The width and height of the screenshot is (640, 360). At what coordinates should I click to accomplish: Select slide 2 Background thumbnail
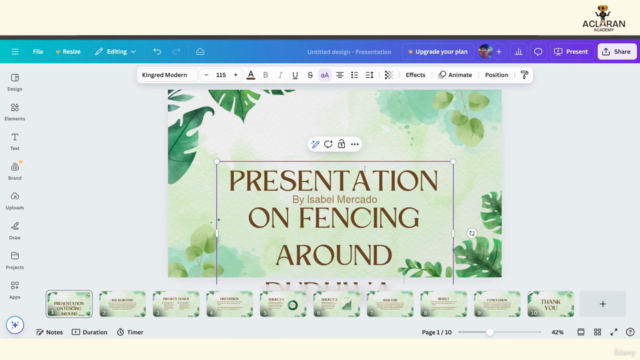(122, 304)
